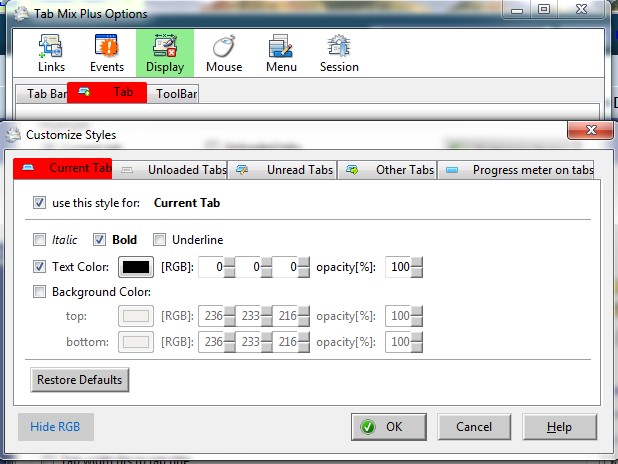Confirm styles with the OK button

[389, 427]
